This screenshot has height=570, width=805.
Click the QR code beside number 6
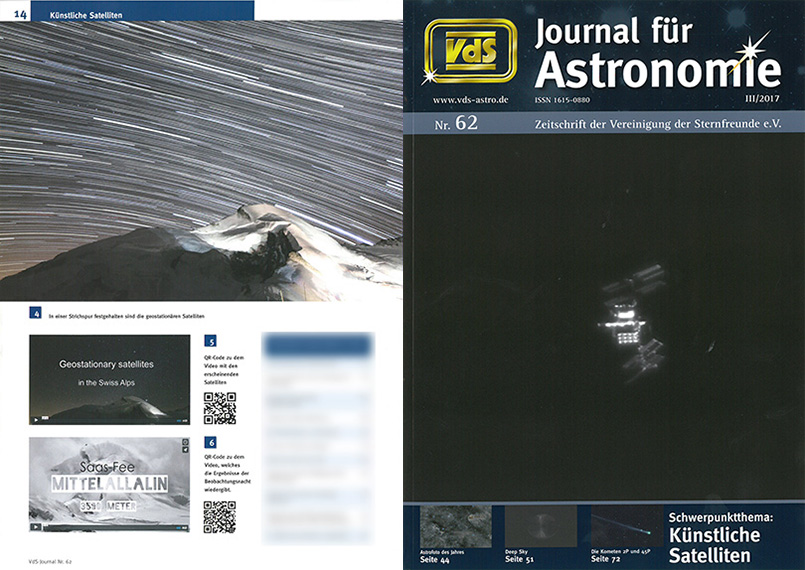[x=219, y=515]
